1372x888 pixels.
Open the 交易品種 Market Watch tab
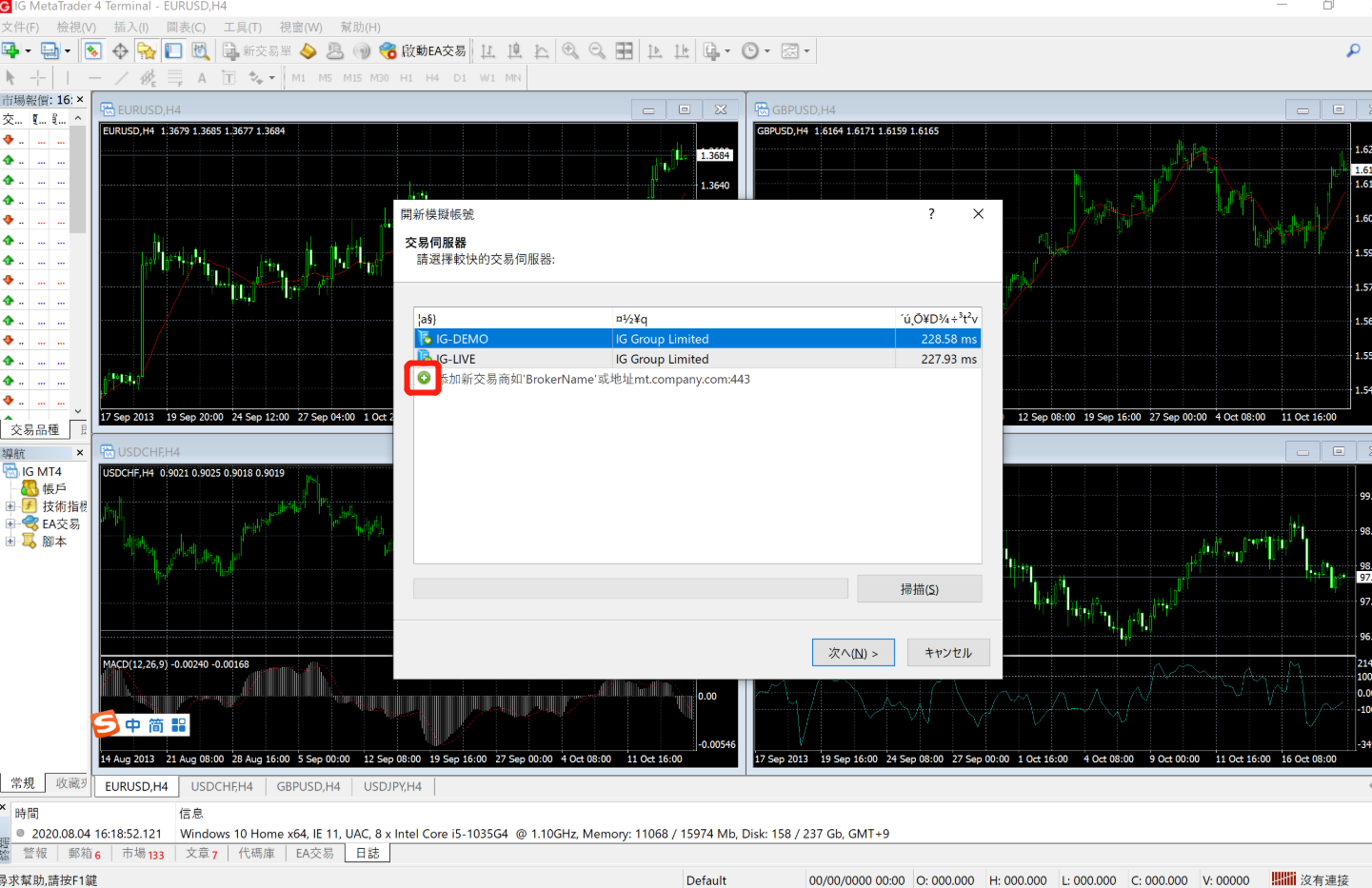coord(35,429)
